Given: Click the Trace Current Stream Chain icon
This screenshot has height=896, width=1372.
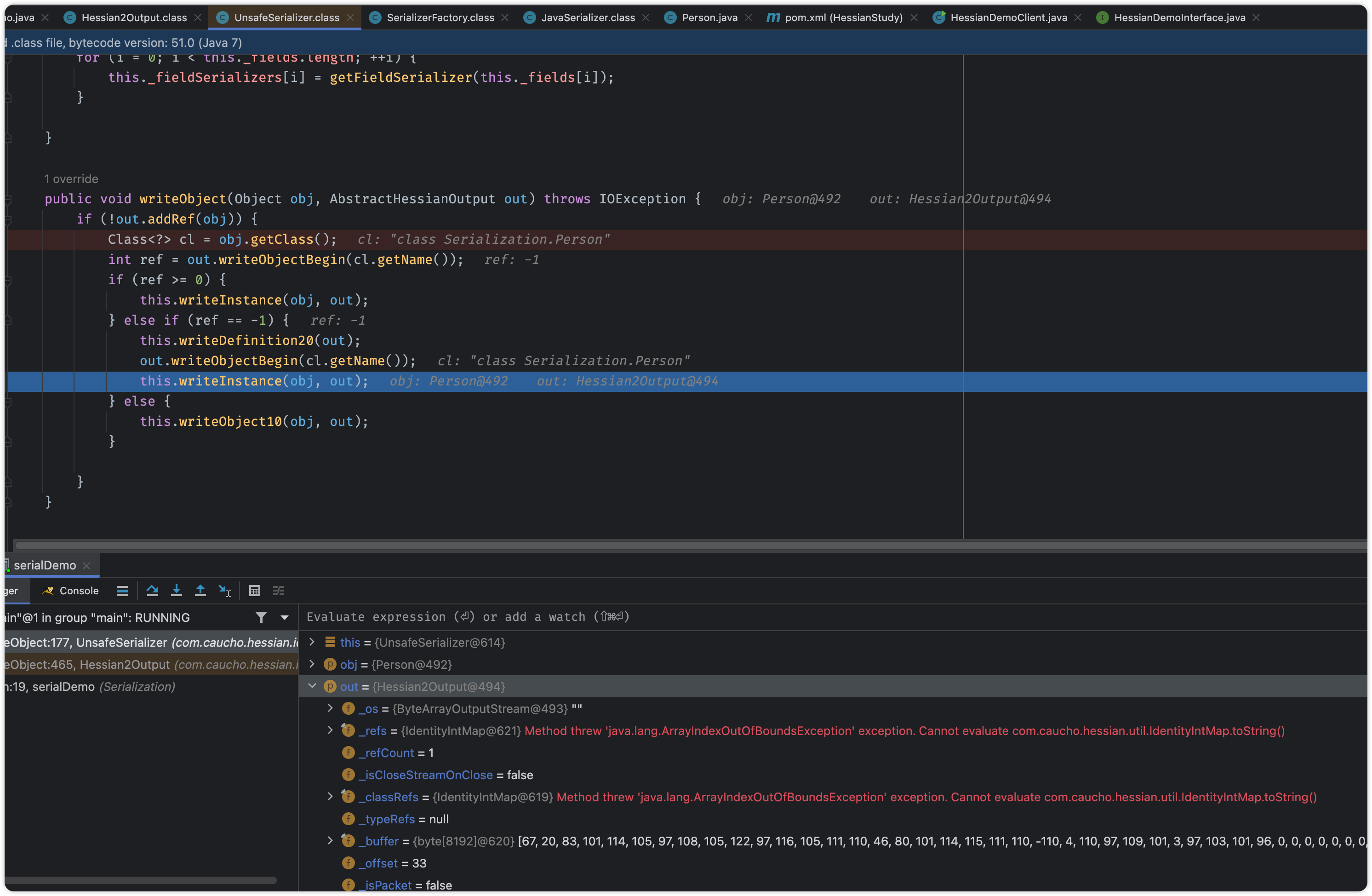Looking at the screenshot, I should [279, 591].
